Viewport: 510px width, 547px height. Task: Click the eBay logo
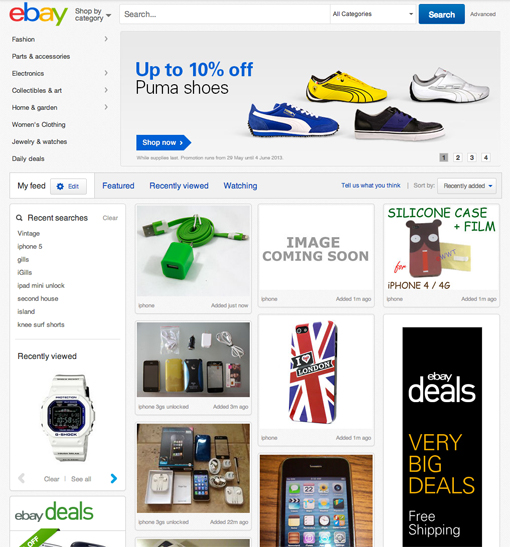(x=38, y=14)
